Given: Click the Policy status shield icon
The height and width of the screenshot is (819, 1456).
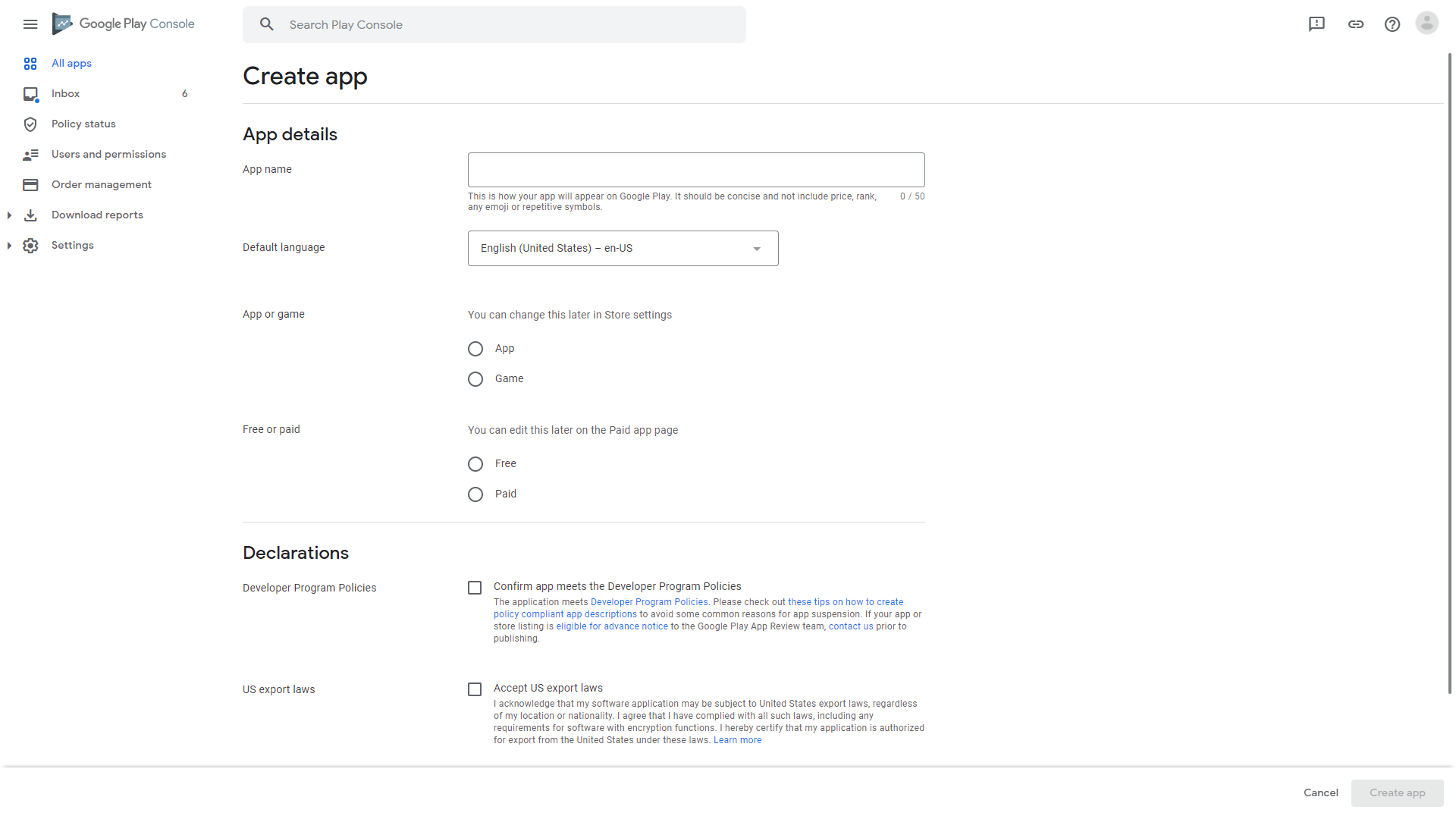Looking at the screenshot, I should click(x=30, y=124).
